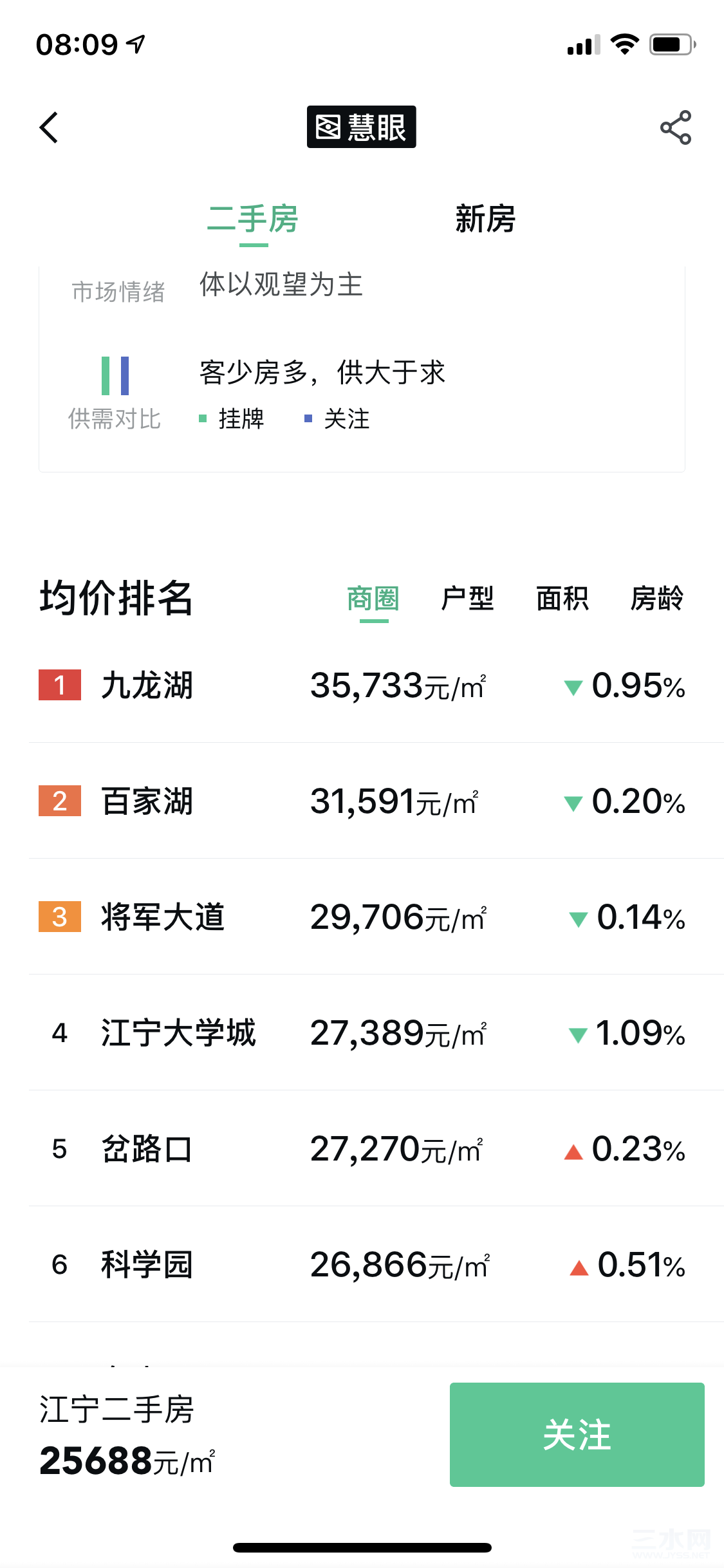The image size is (724, 1568).
Task: Switch to the 新房 tab
Action: 485,219
